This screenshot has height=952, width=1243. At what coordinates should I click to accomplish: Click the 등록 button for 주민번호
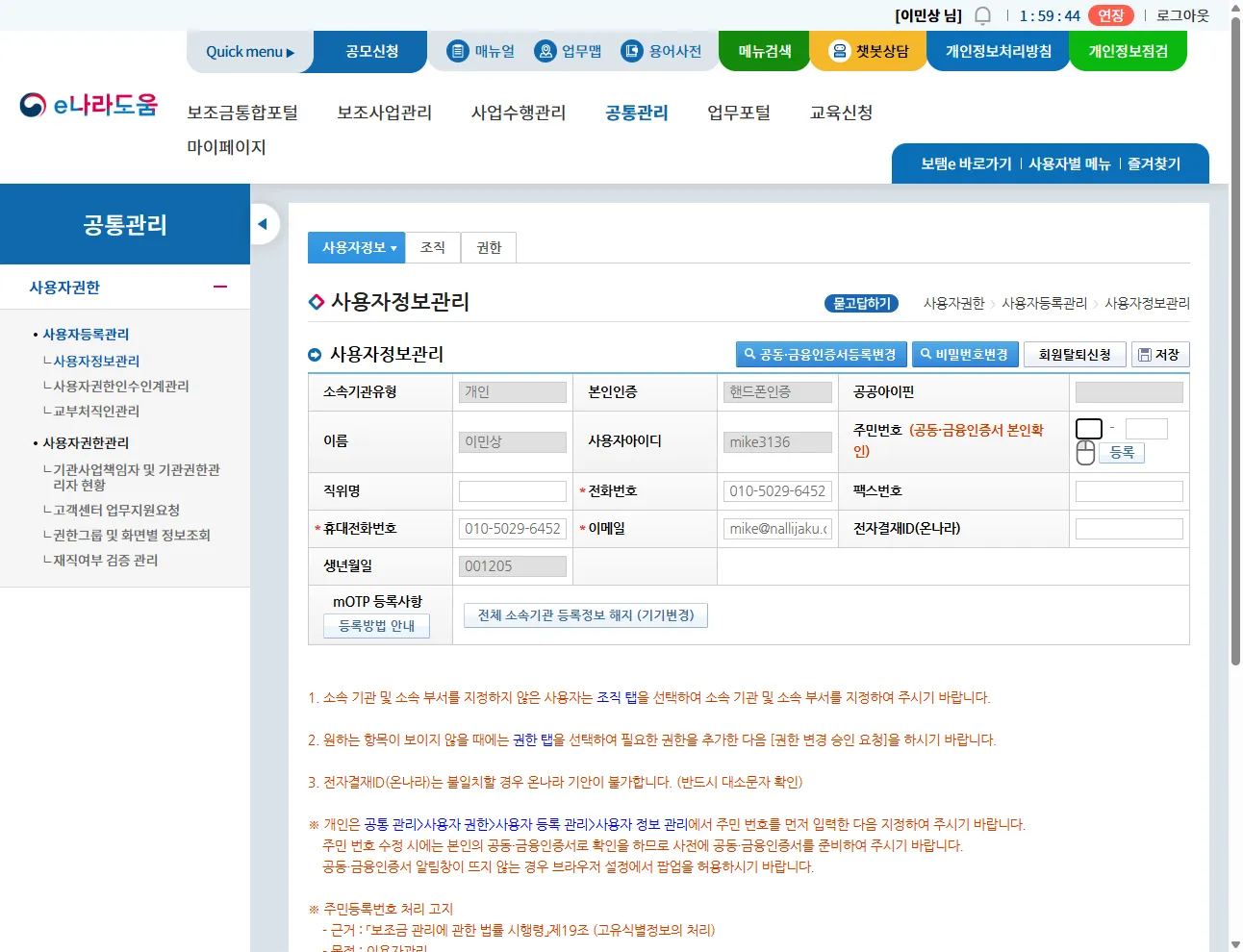point(1122,453)
